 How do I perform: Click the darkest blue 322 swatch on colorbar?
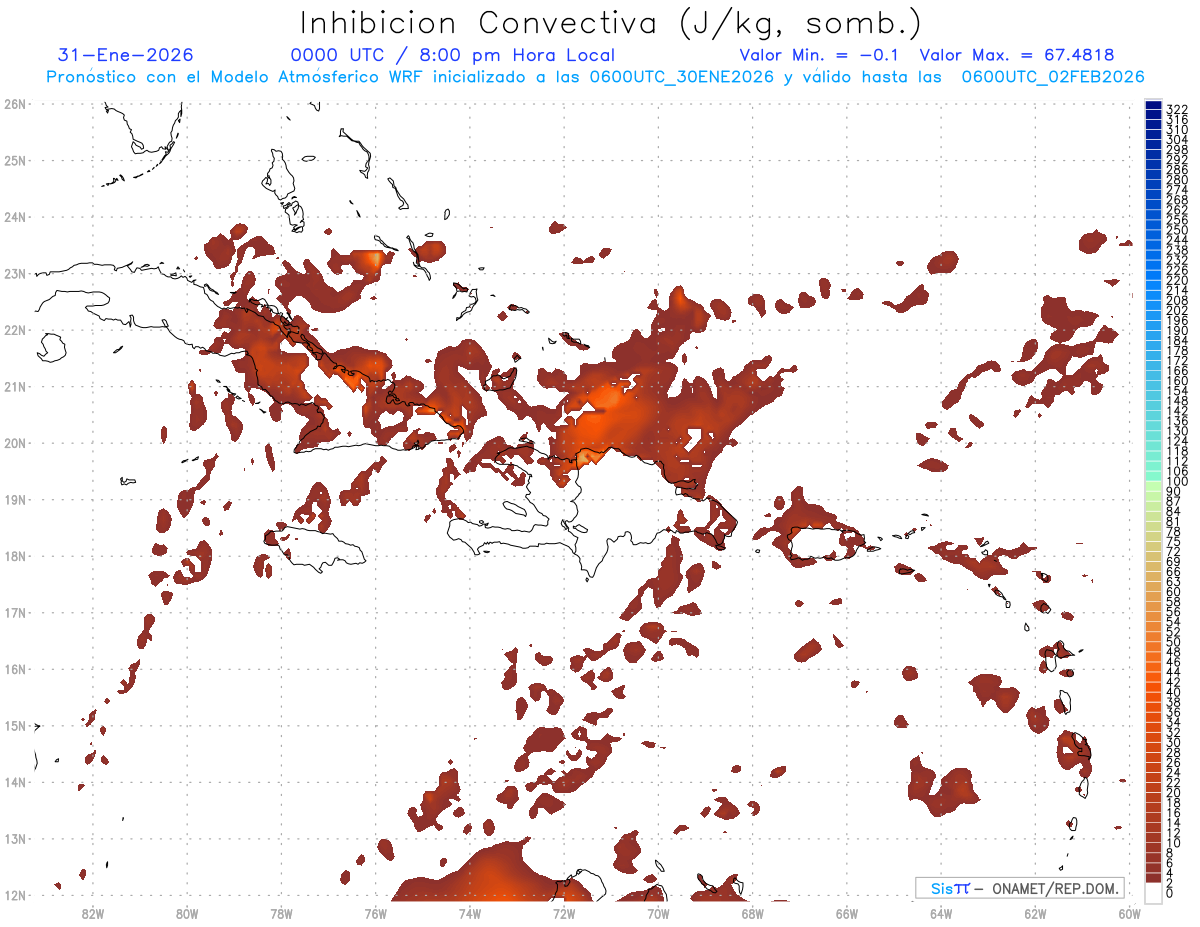coord(1153,107)
